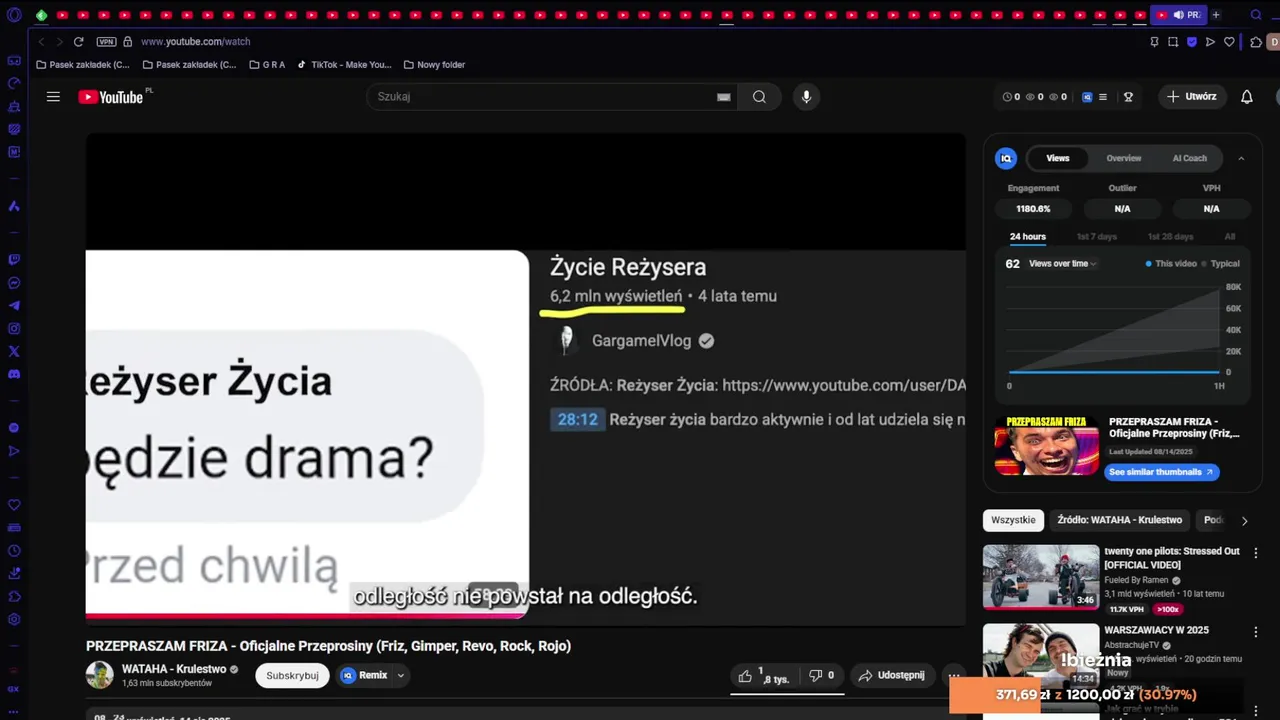This screenshot has width=1280, height=720.
Task: Seek using the red video progress bar
Action: click(306, 616)
